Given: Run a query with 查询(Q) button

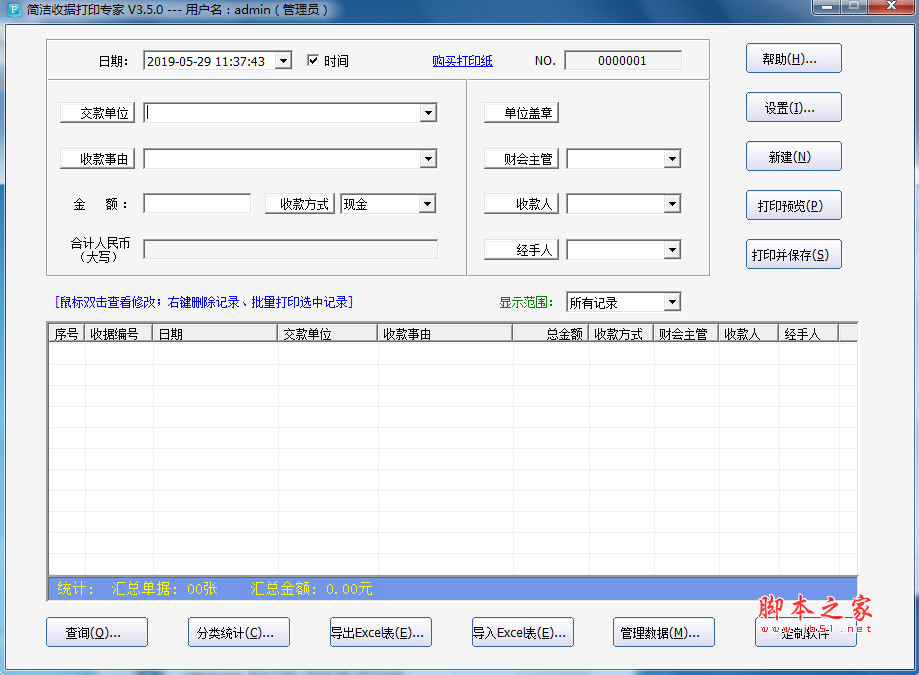Looking at the screenshot, I should point(96,632).
